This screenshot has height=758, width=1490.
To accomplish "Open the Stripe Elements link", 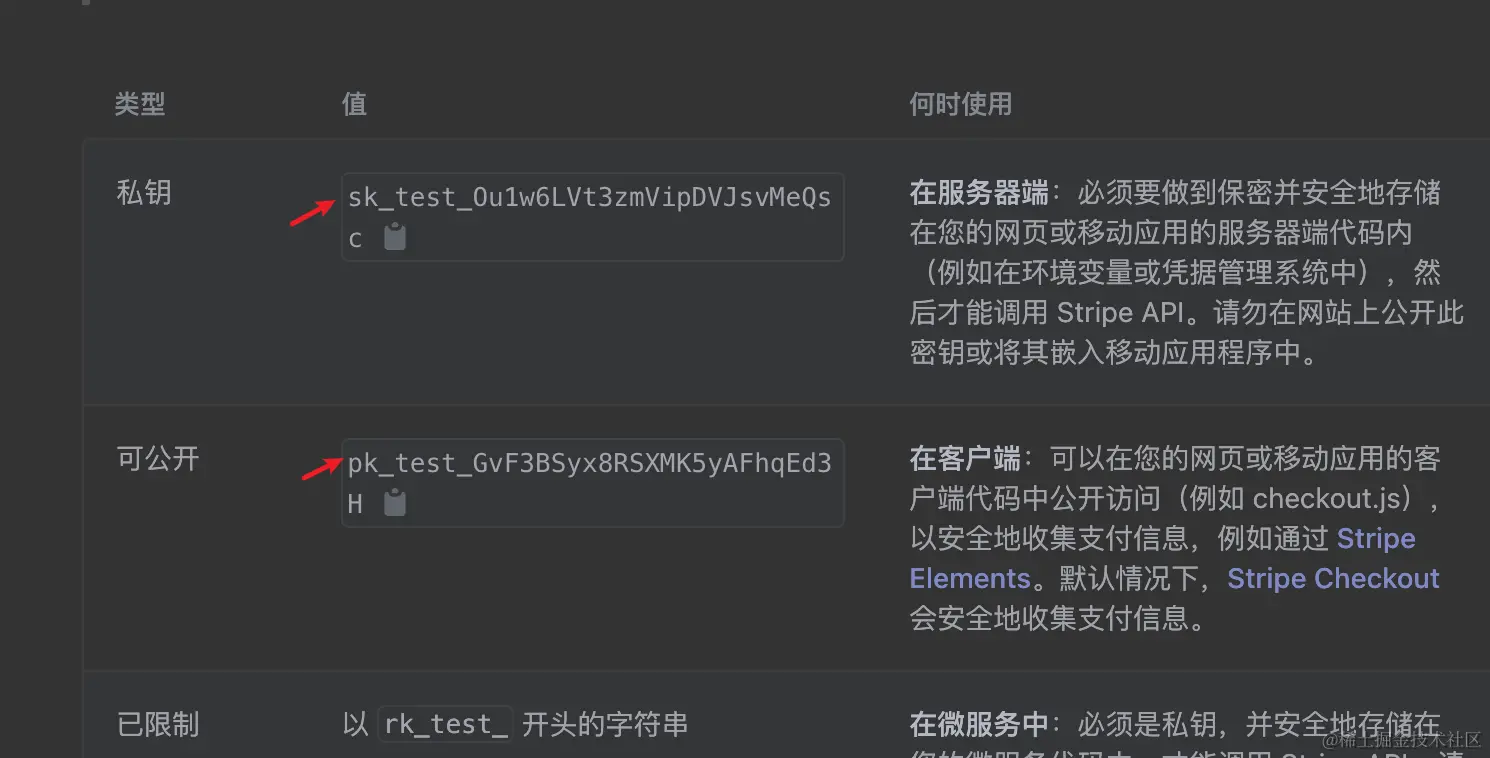I will coord(970,578).
